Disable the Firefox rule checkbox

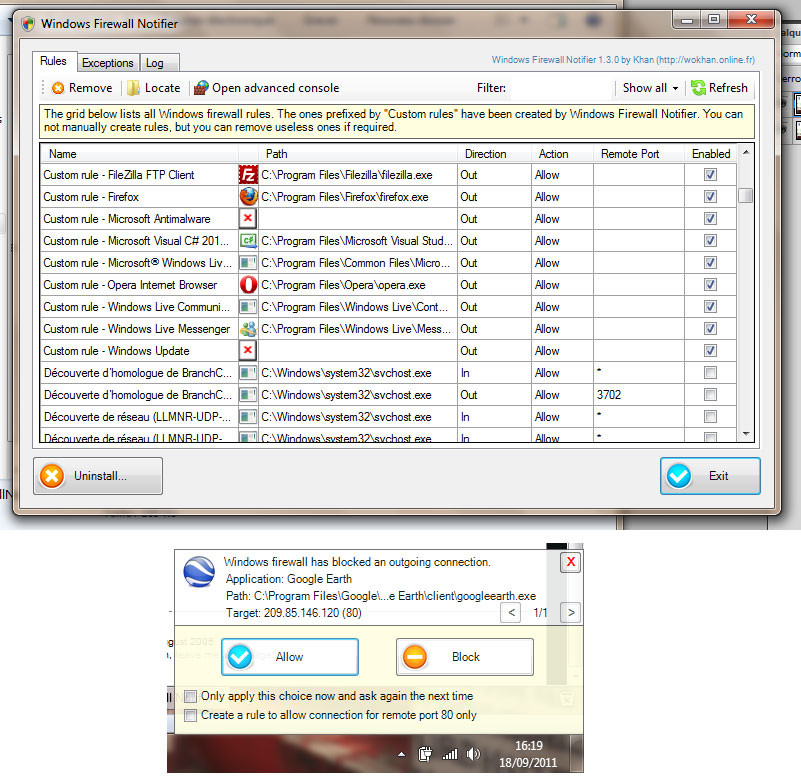coord(710,197)
